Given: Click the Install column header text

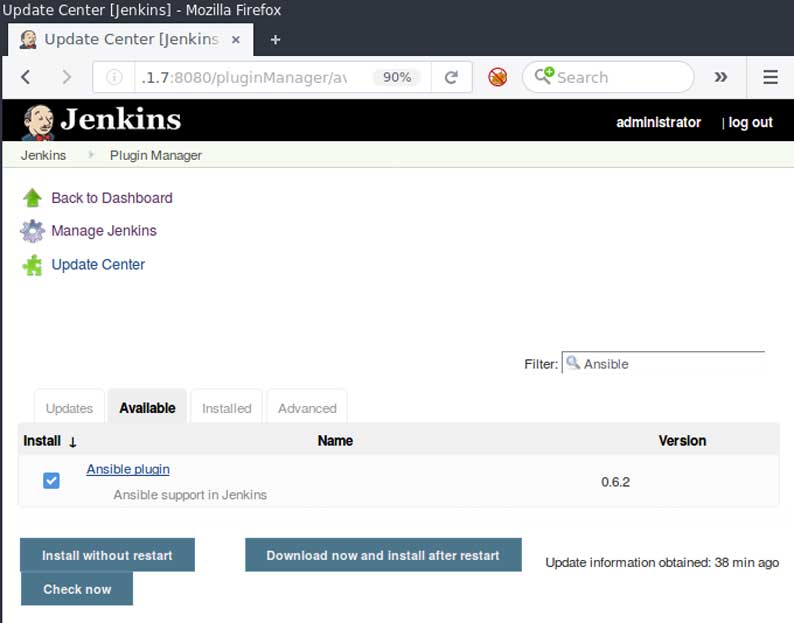Looking at the screenshot, I should [42, 441].
